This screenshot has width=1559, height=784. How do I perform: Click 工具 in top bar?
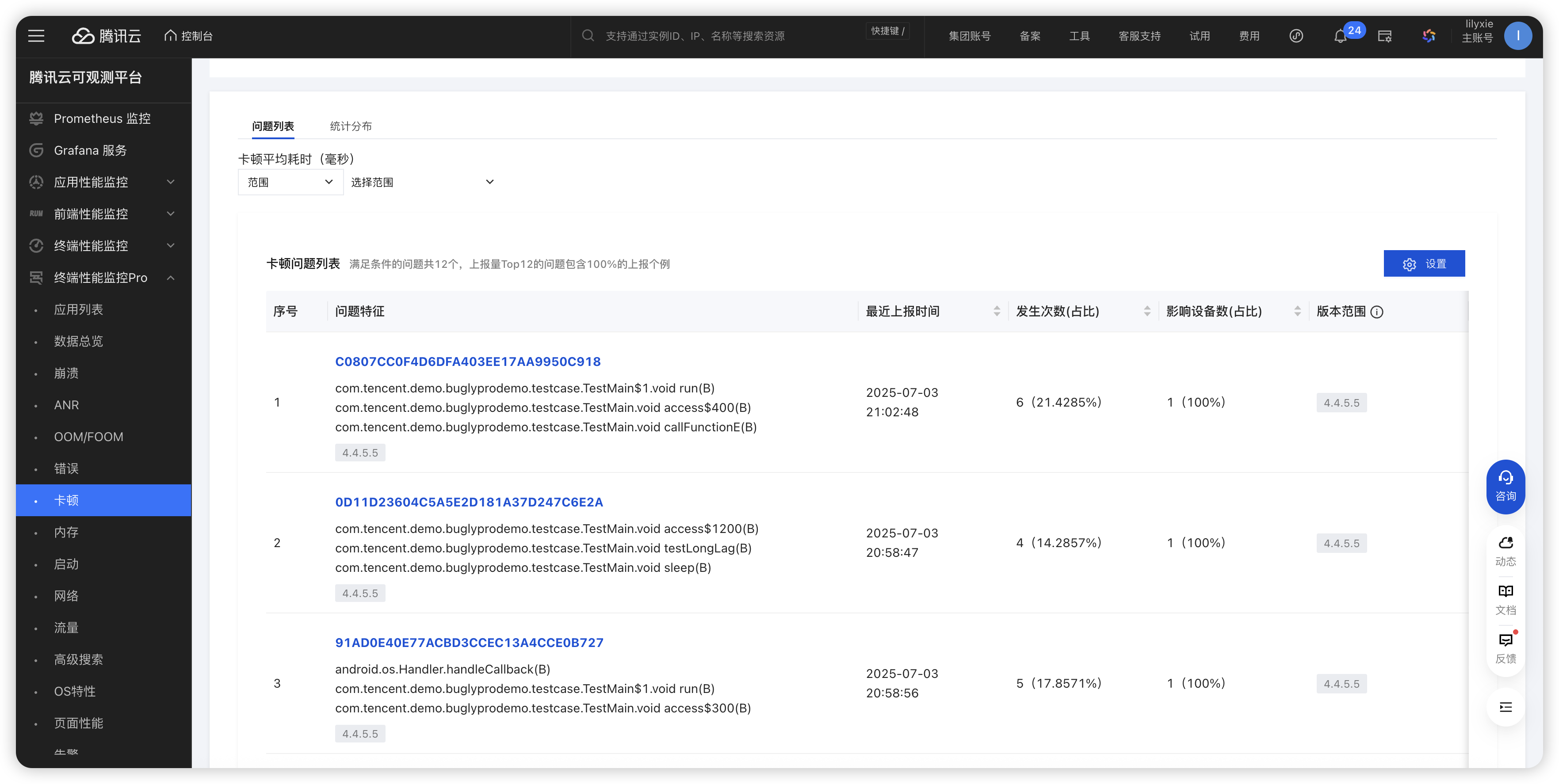tap(1080, 36)
